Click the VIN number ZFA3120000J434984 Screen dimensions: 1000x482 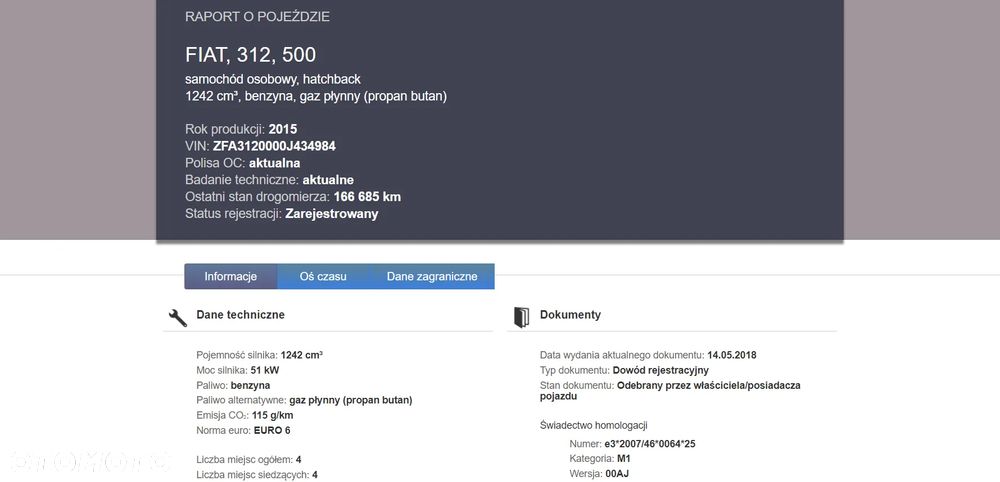coord(274,146)
